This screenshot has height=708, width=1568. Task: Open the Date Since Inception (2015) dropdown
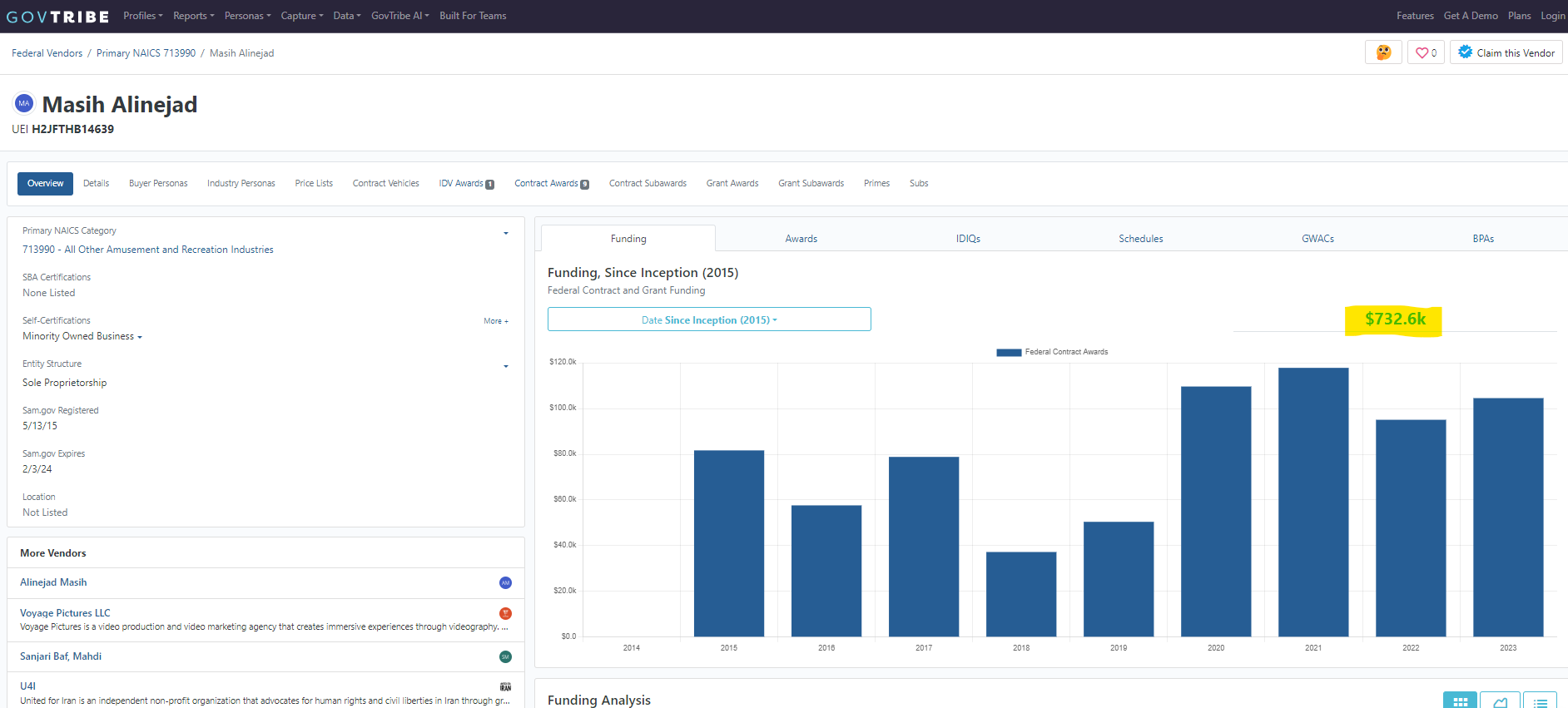coord(709,319)
